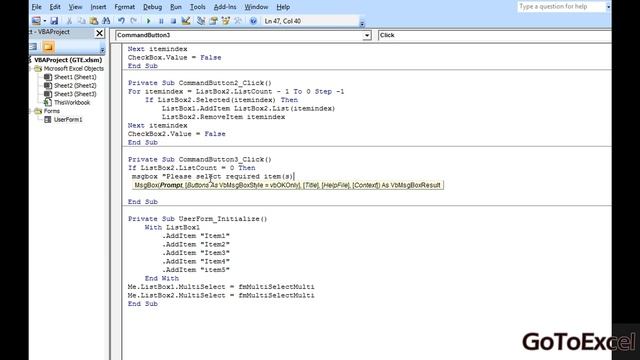
Task: Click line 'Private Sub UserForm_Initialize()'
Action: tap(198, 219)
